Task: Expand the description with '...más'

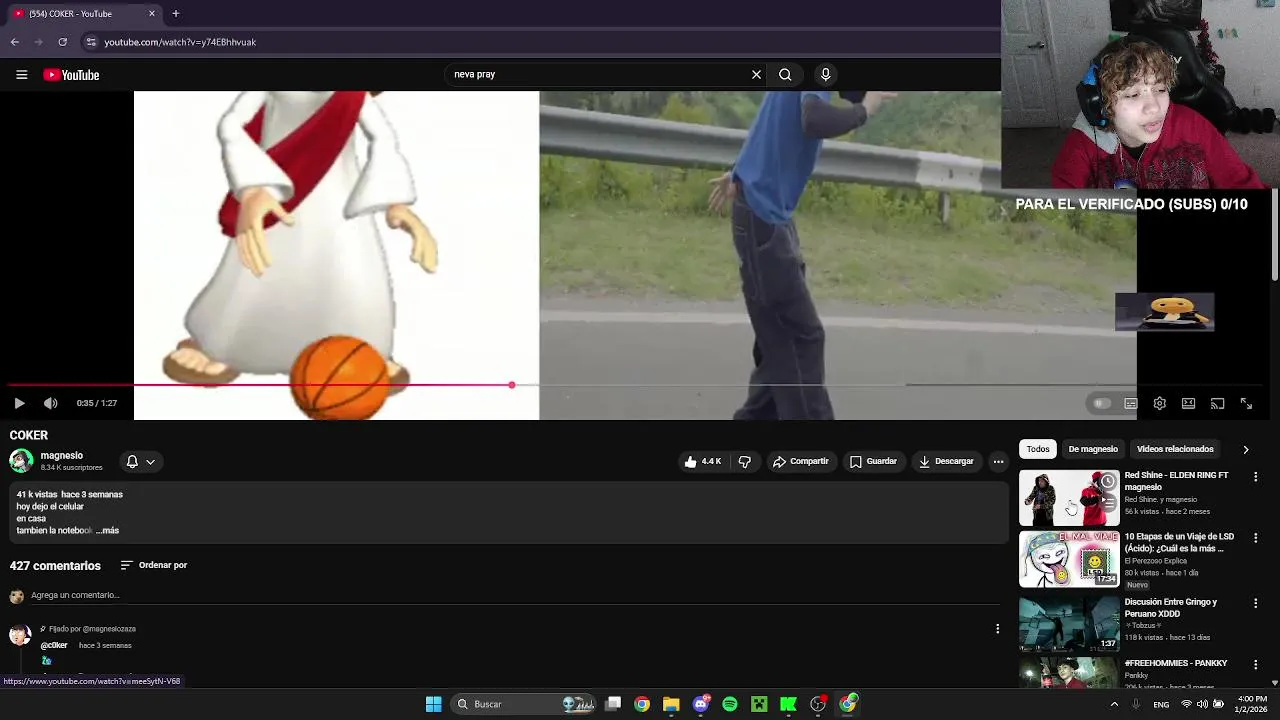Action: 108,531
